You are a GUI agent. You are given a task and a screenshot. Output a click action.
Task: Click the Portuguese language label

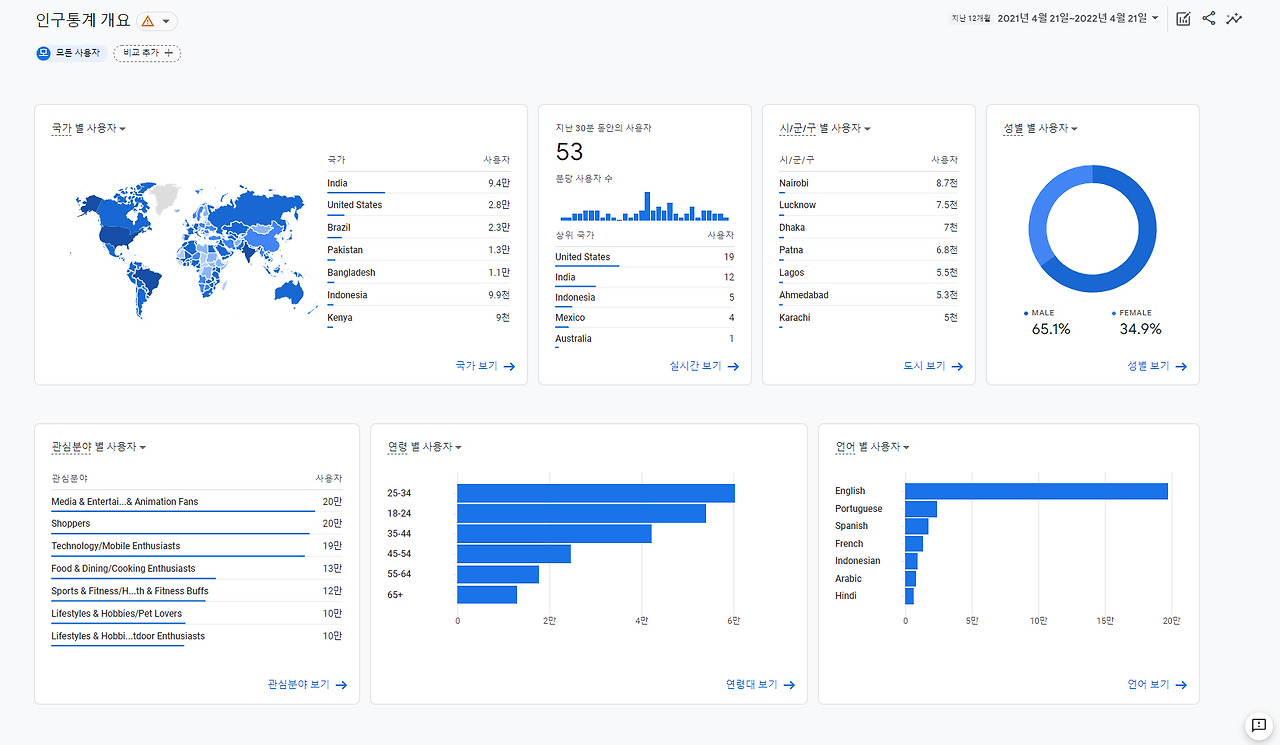point(859,509)
